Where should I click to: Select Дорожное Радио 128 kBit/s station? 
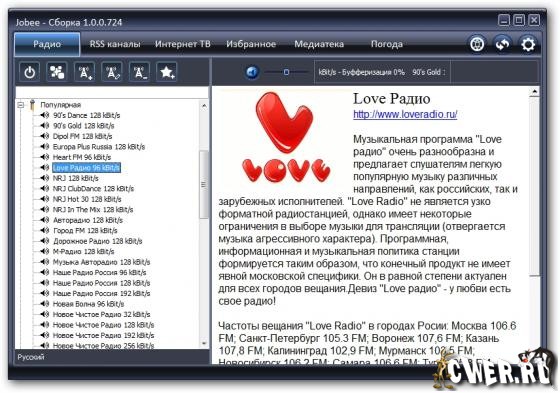point(98,241)
